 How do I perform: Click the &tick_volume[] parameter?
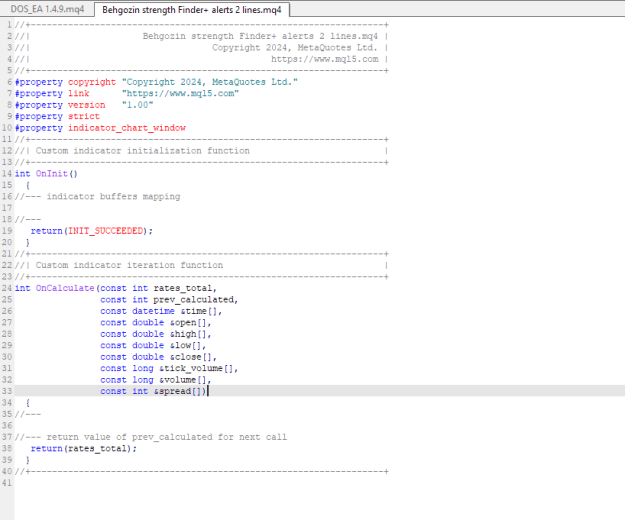[196, 369]
